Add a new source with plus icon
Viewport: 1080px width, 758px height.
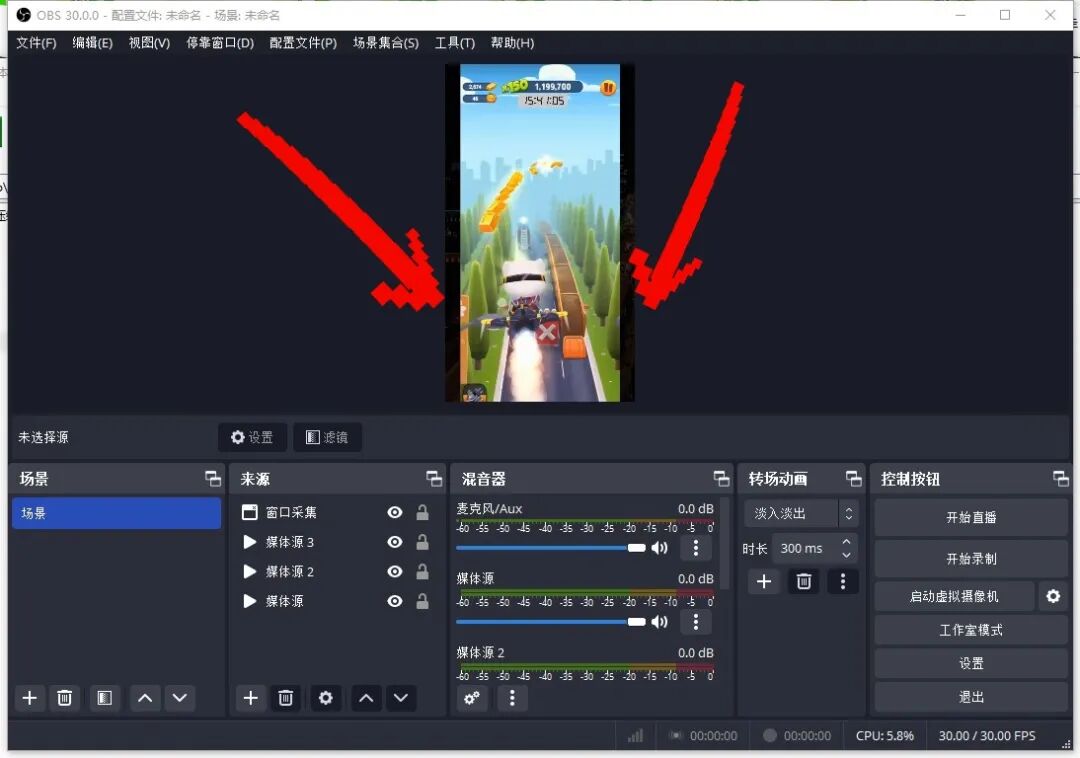(x=251, y=698)
